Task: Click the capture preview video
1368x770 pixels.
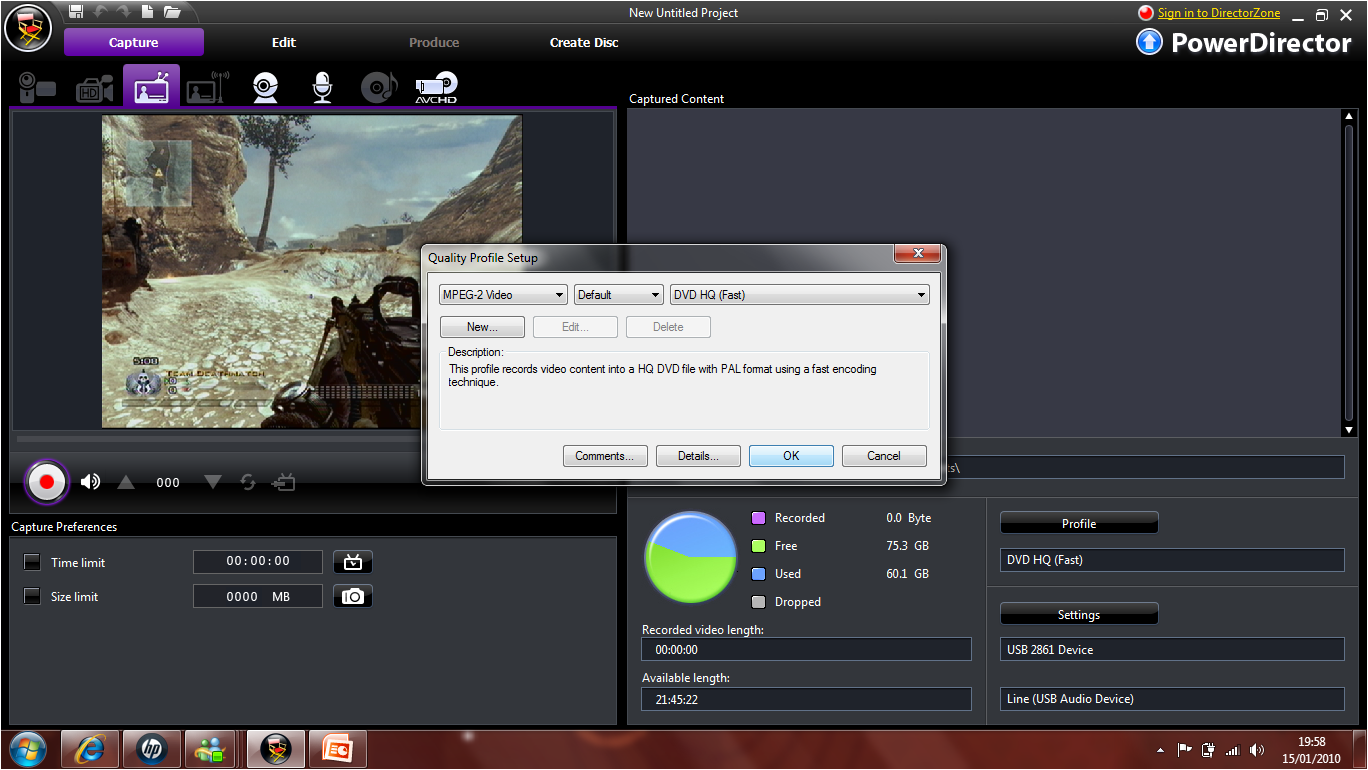Action: pyautogui.click(x=312, y=271)
